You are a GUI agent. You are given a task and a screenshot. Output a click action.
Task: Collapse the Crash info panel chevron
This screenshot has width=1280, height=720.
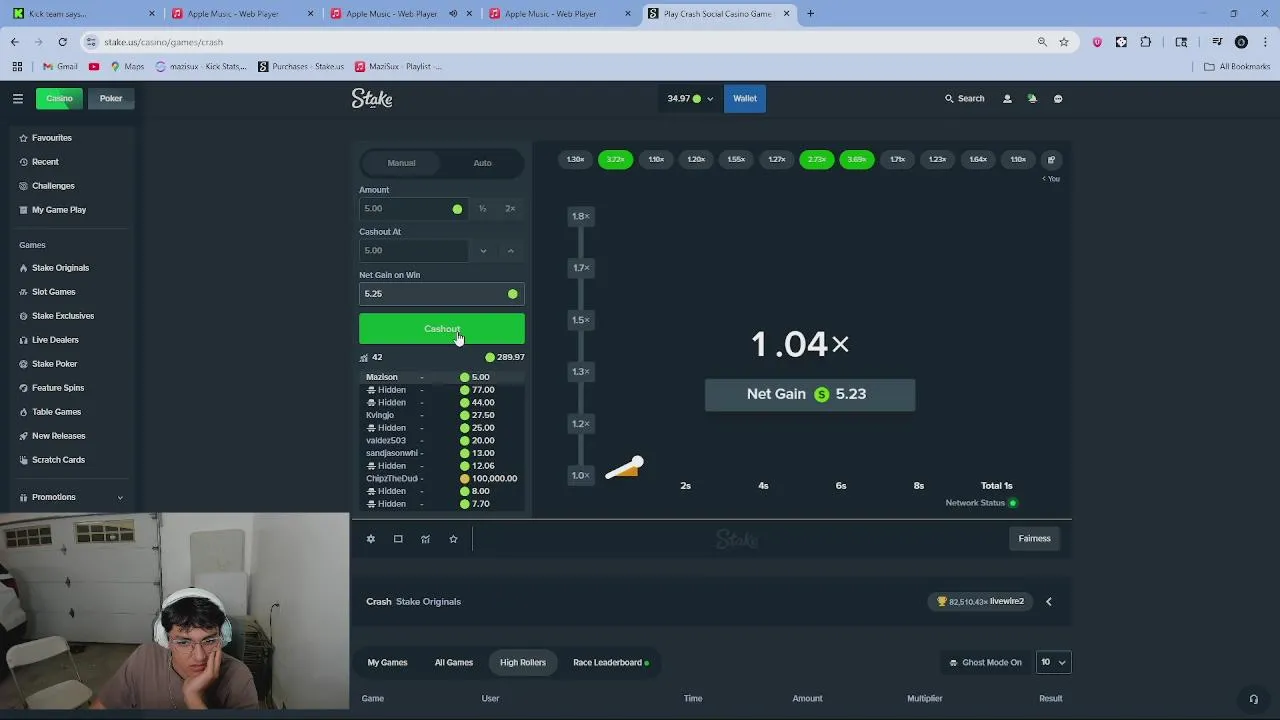[1049, 602]
